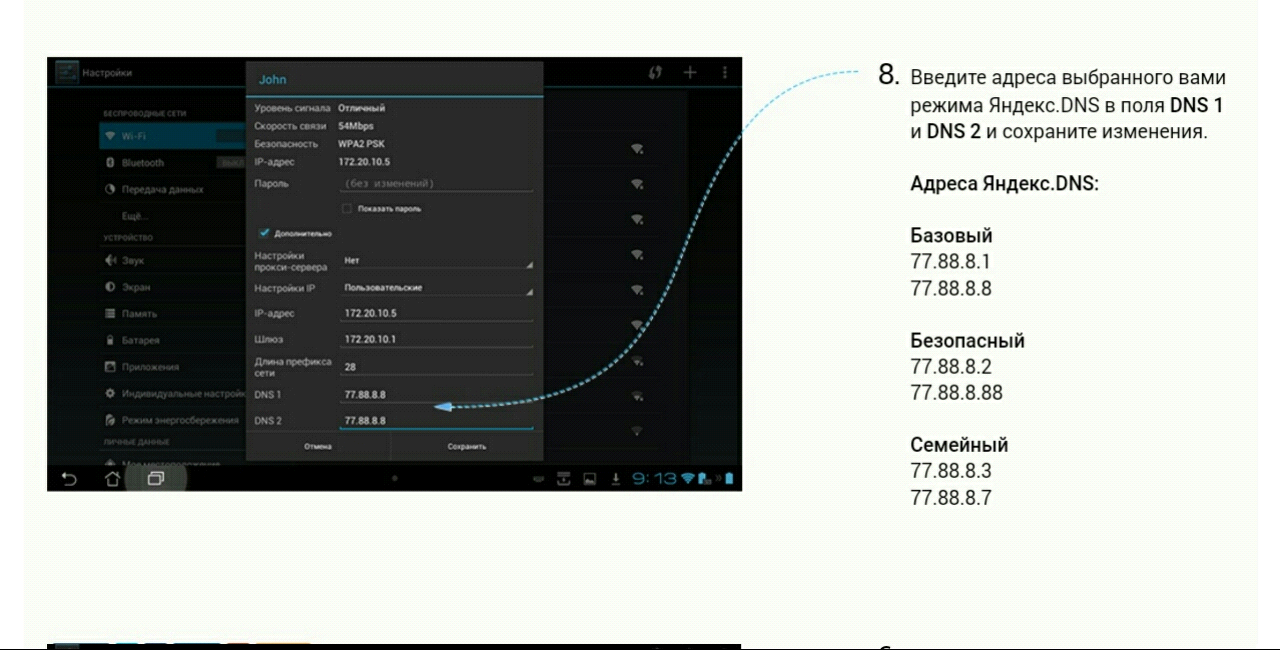Click the Пароль input field
This screenshot has height=650, width=1280.
437,184
